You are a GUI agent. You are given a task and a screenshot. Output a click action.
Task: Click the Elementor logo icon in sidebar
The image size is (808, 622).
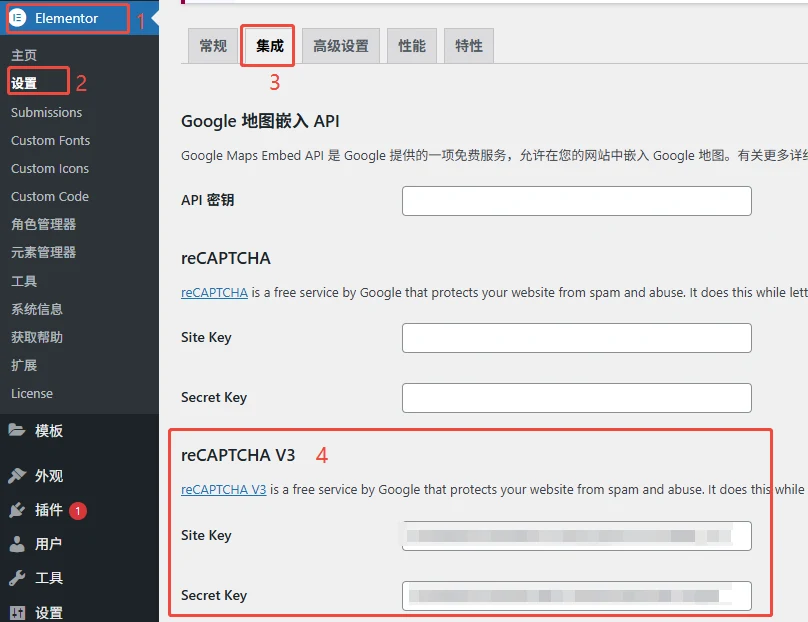pos(17,18)
